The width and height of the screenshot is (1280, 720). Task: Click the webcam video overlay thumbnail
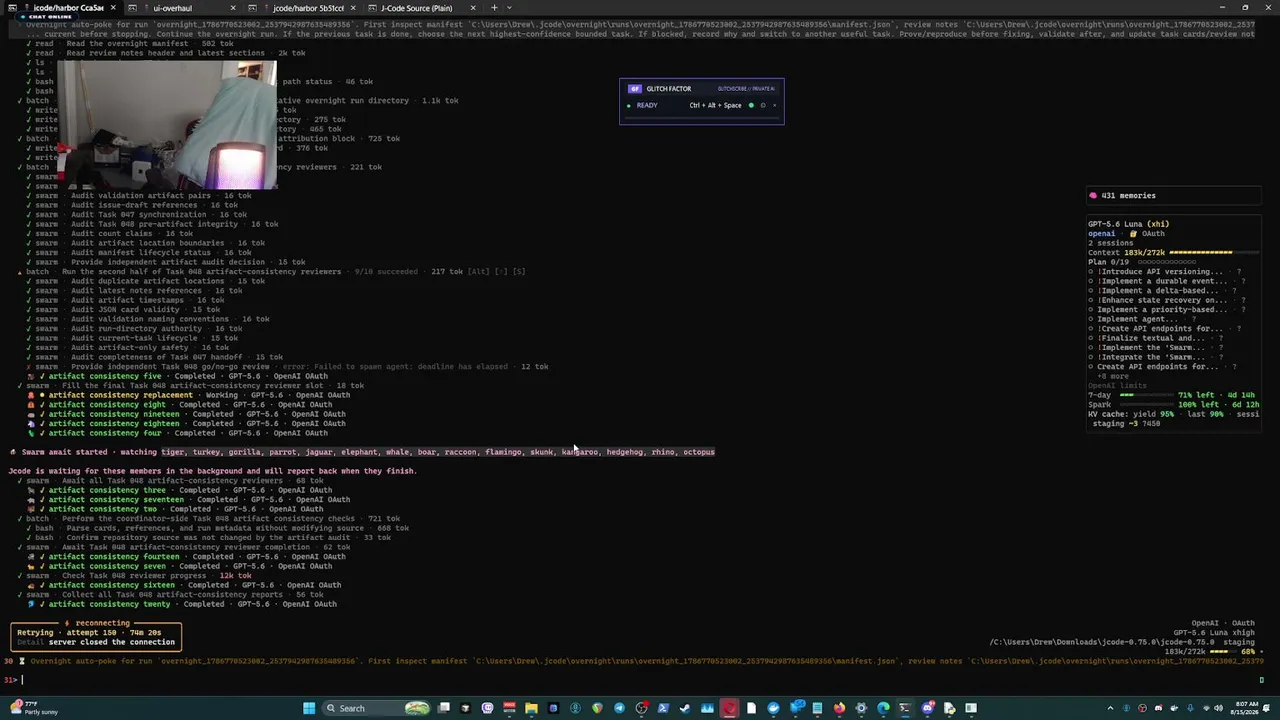(x=166, y=125)
